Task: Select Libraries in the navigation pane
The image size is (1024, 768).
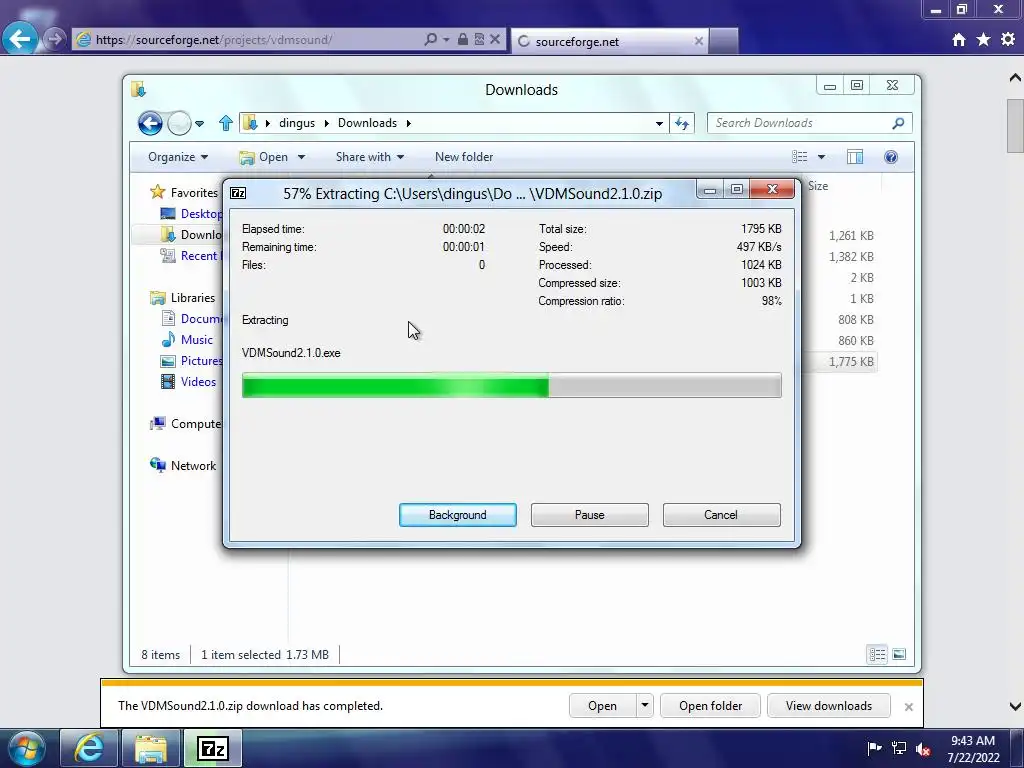Action: pyautogui.click(x=182, y=297)
